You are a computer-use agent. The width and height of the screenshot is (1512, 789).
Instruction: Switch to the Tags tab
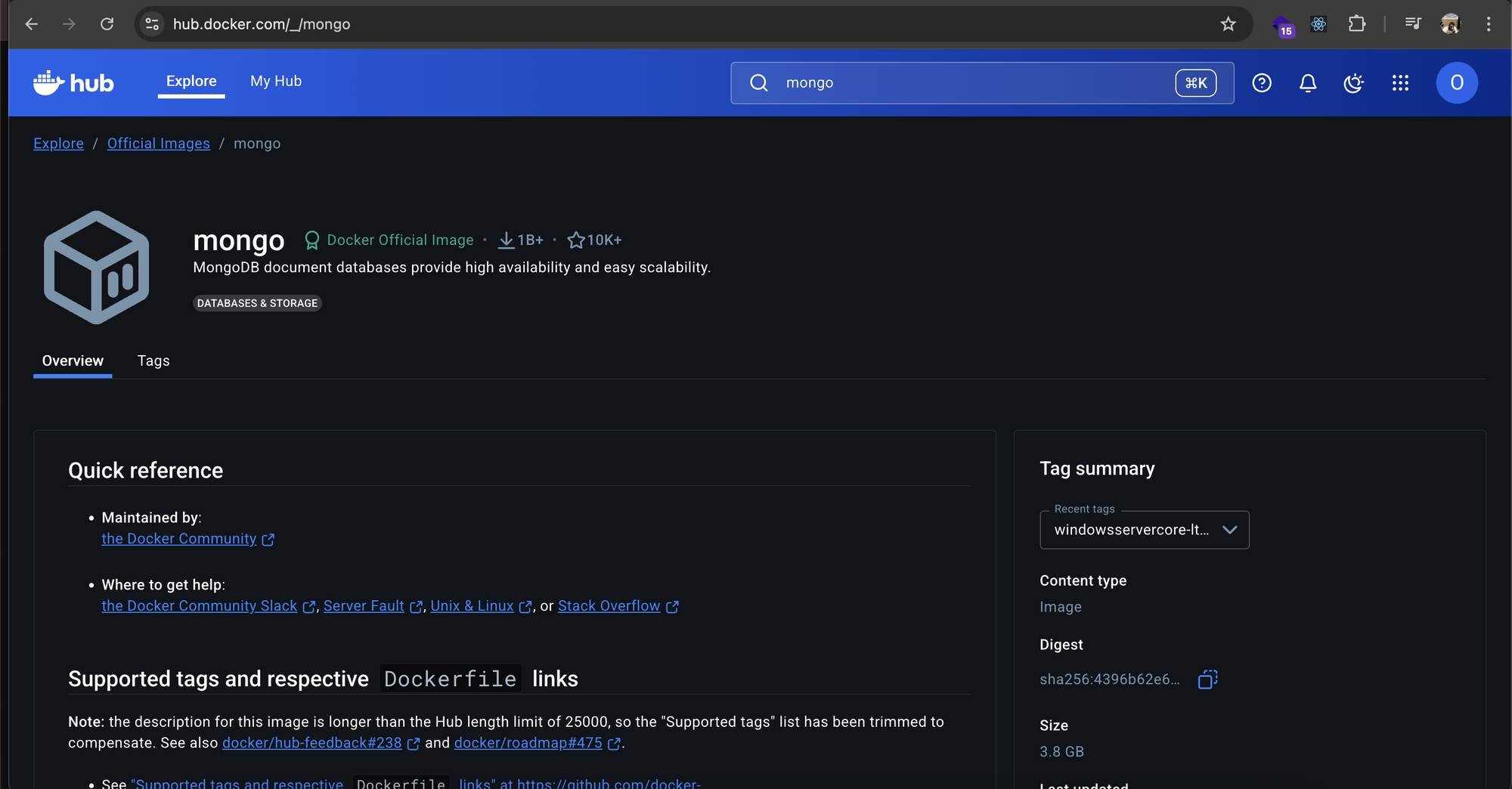(x=153, y=360)
